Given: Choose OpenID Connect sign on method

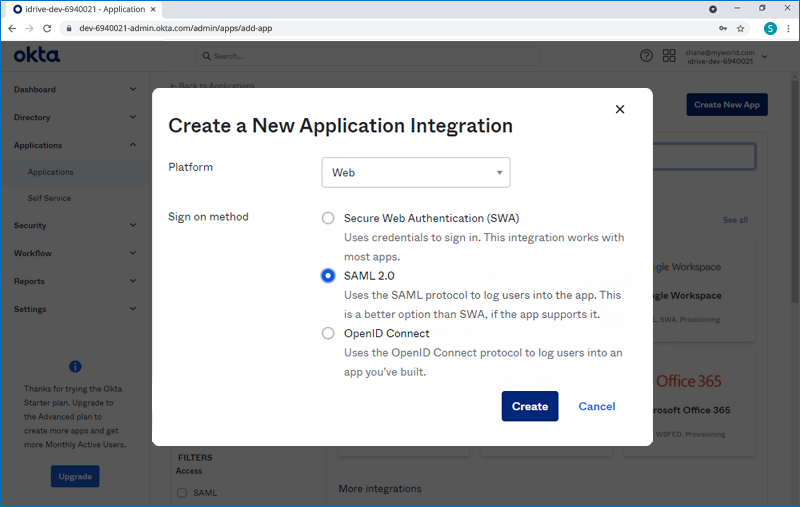Looking at the screenshot, I should pyautogui.click(x=328, y=334).
